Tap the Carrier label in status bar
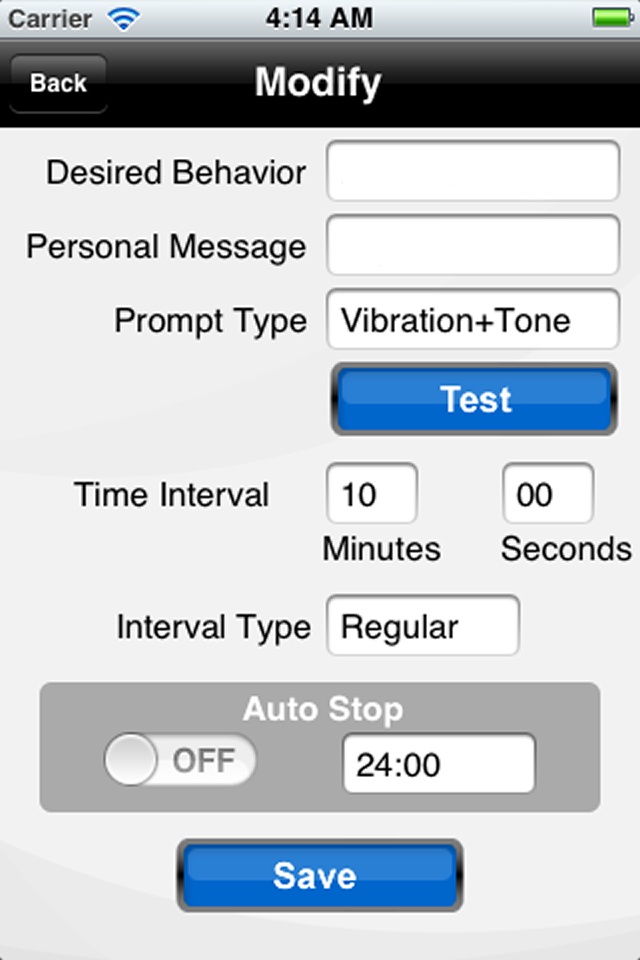 pyautogui.click(x=52, y=17)
